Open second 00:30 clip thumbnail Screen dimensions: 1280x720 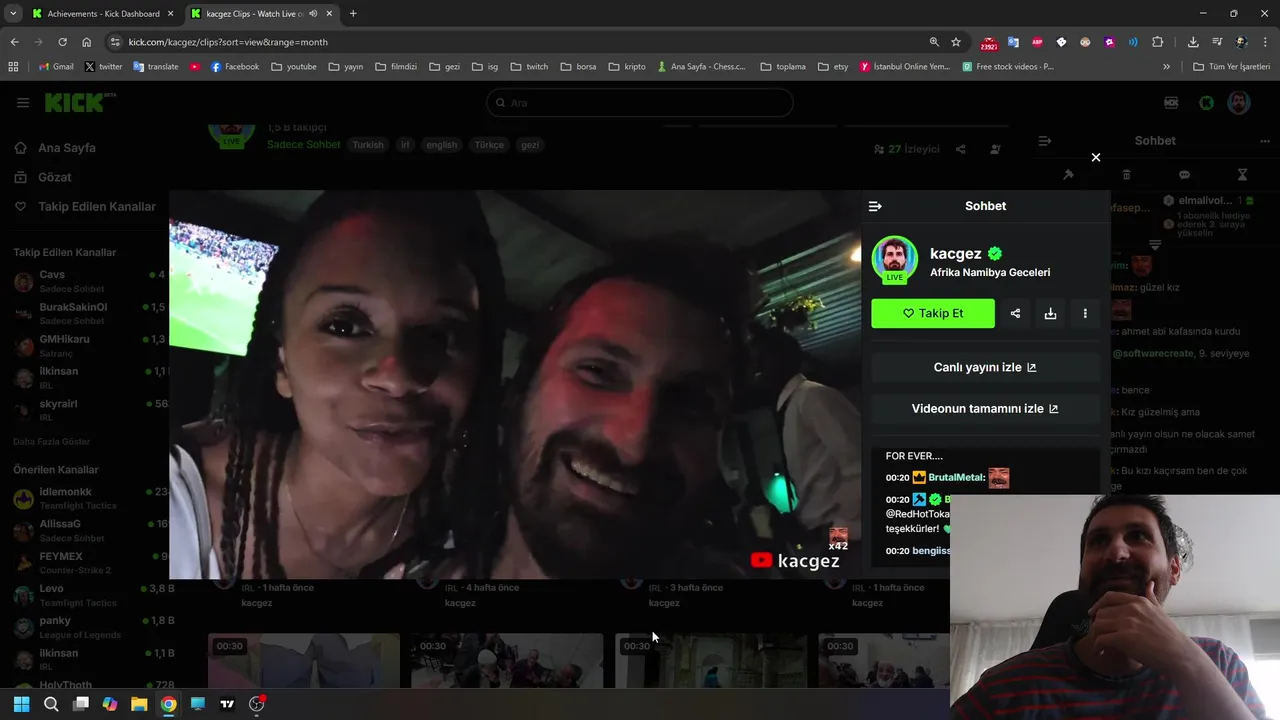(507, 660)
